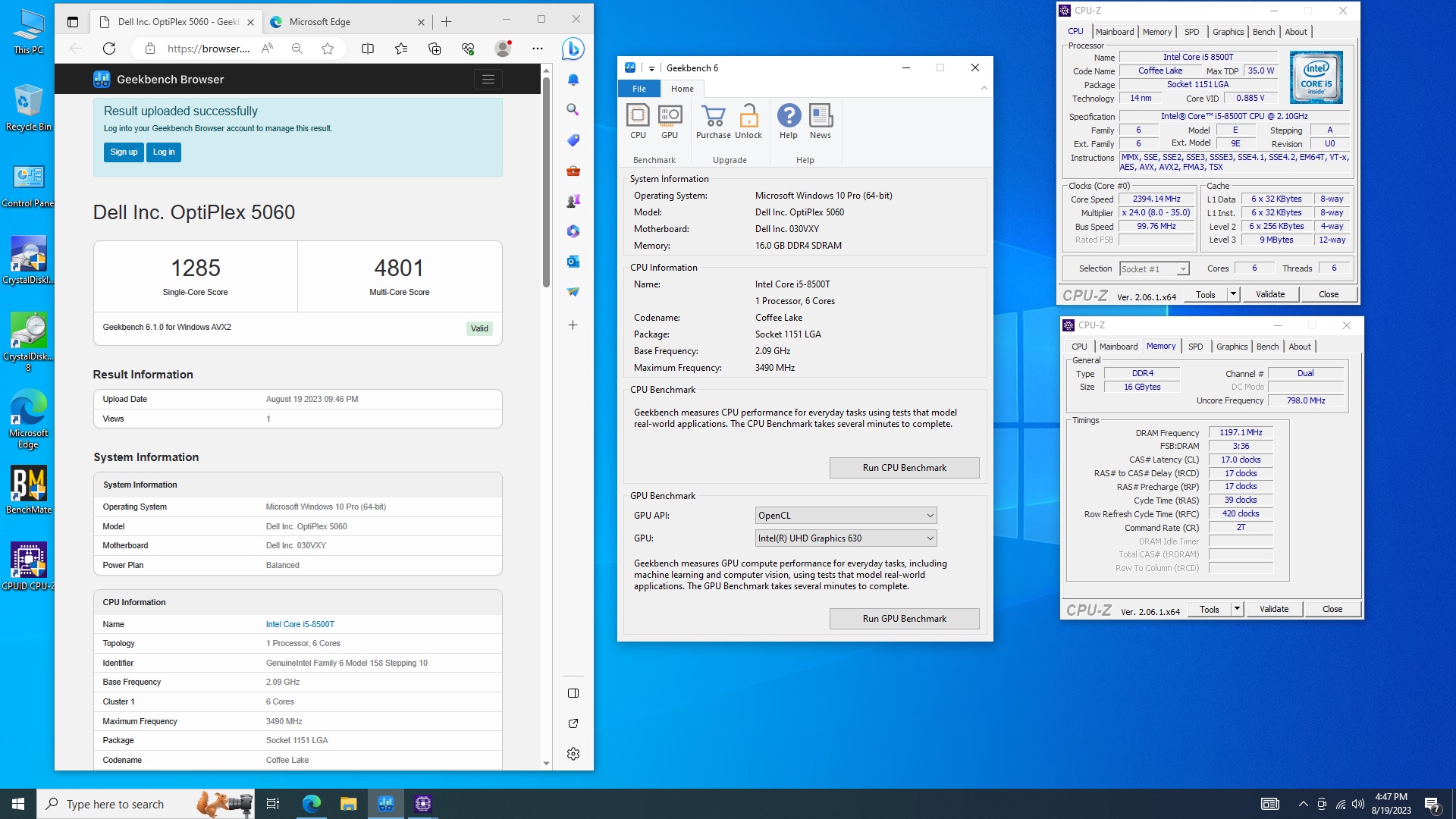The width and height of the screenshot is (1456, 819).
Task: Click the zoom magnifier icon in address bar
Action: point(297,49)
